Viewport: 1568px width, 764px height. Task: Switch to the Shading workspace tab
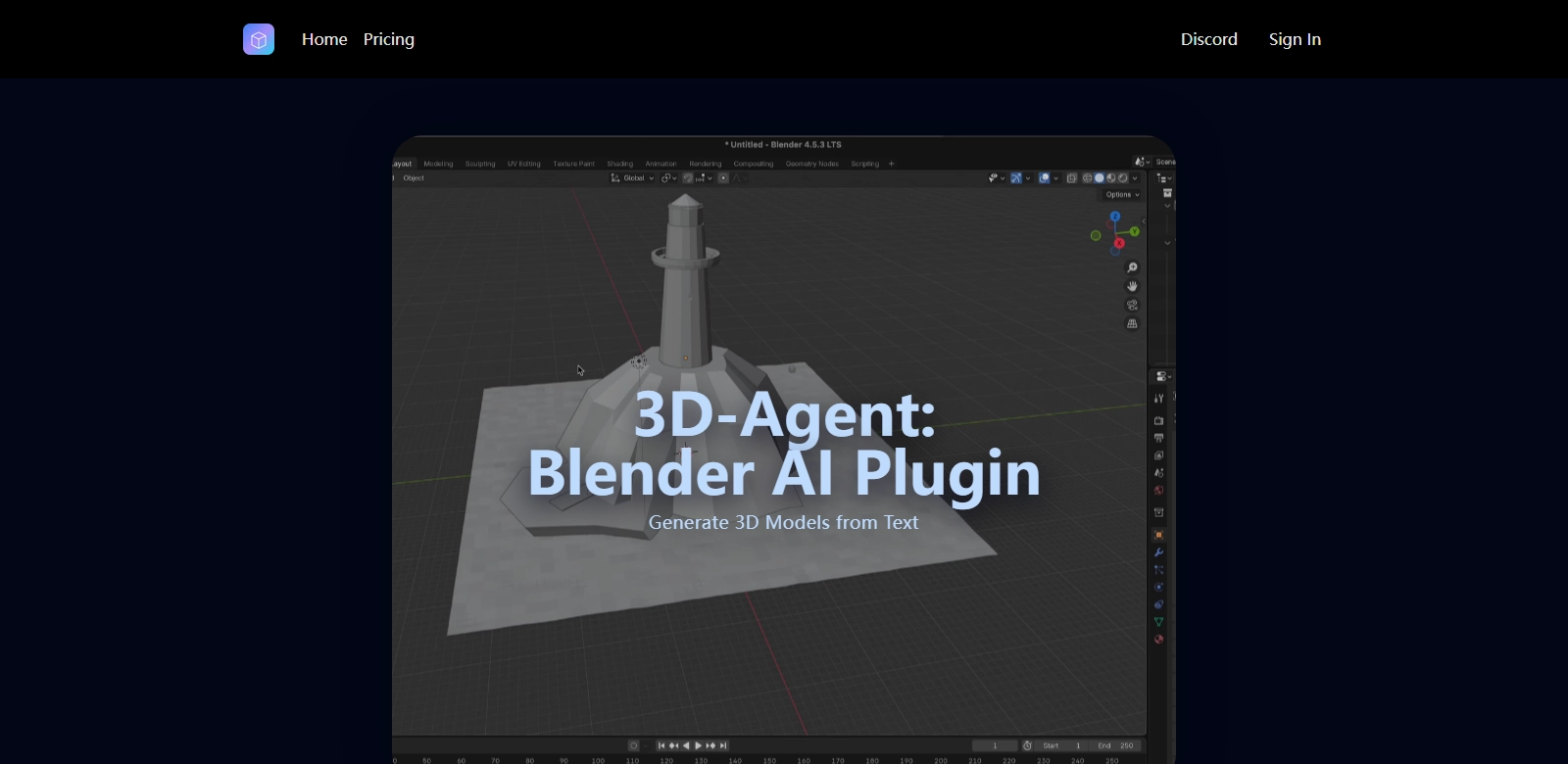[x=620, y=164]
